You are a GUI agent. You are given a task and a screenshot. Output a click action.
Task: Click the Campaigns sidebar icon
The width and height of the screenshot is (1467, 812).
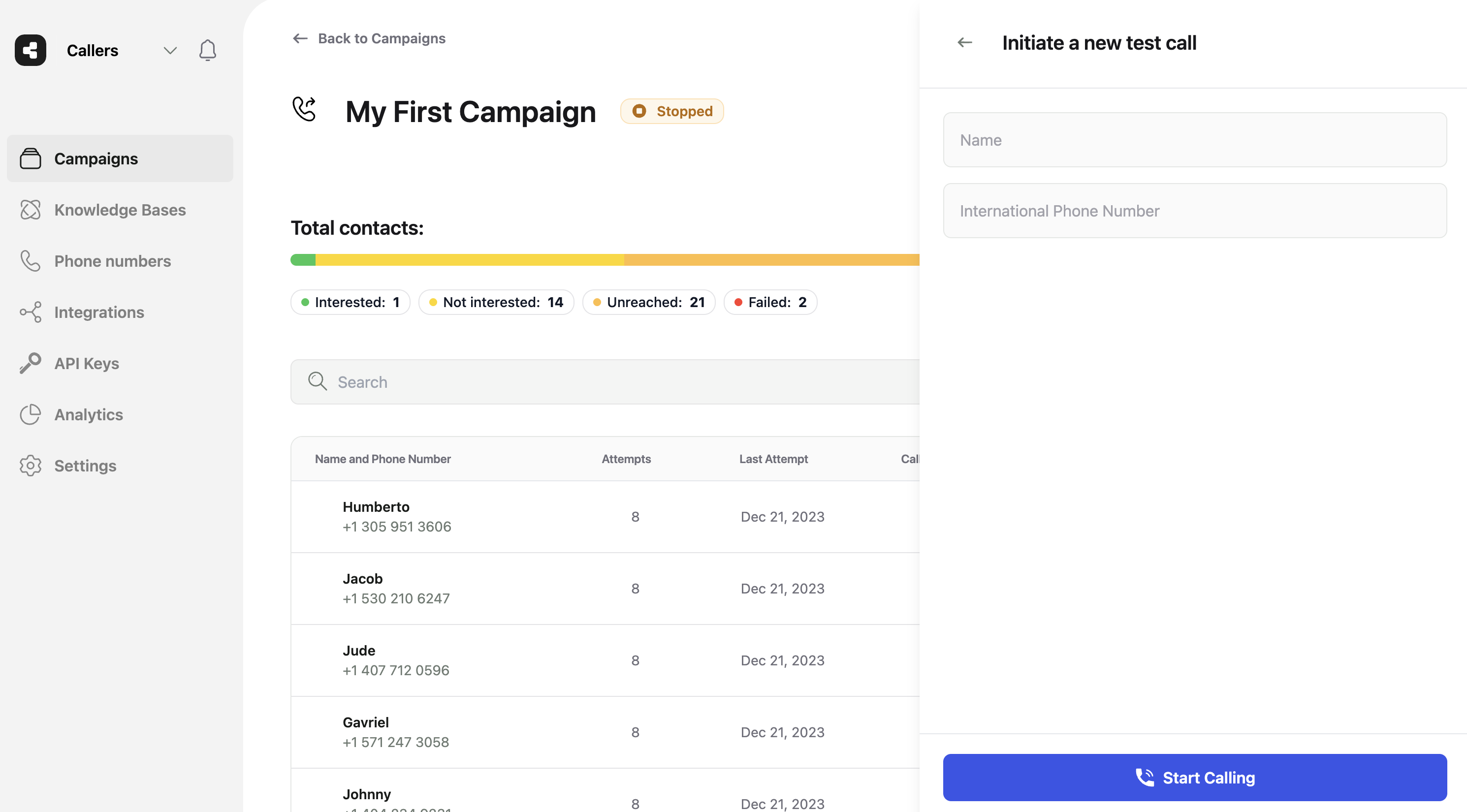[30, 158]
